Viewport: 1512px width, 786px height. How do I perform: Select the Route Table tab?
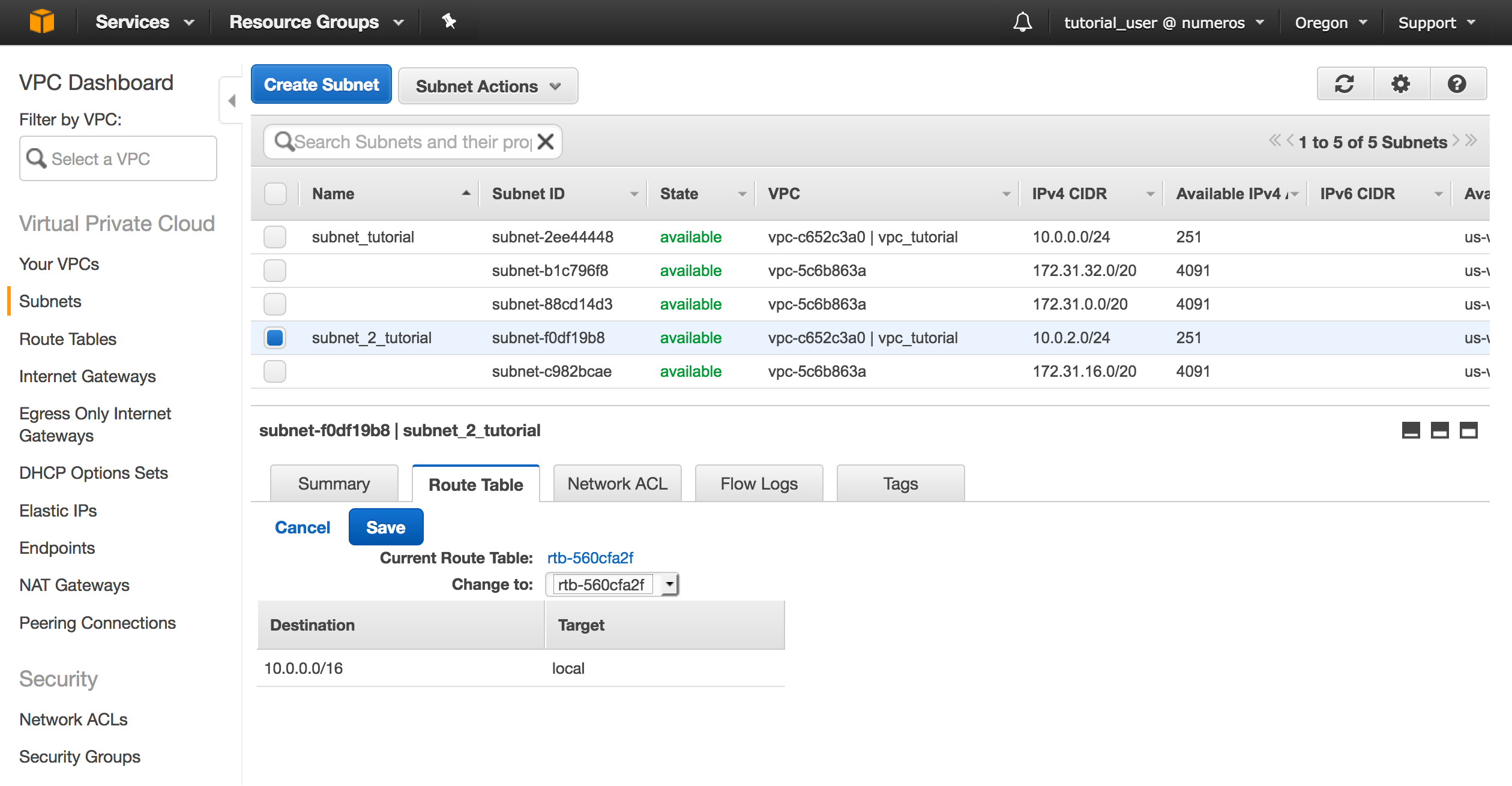476,484
